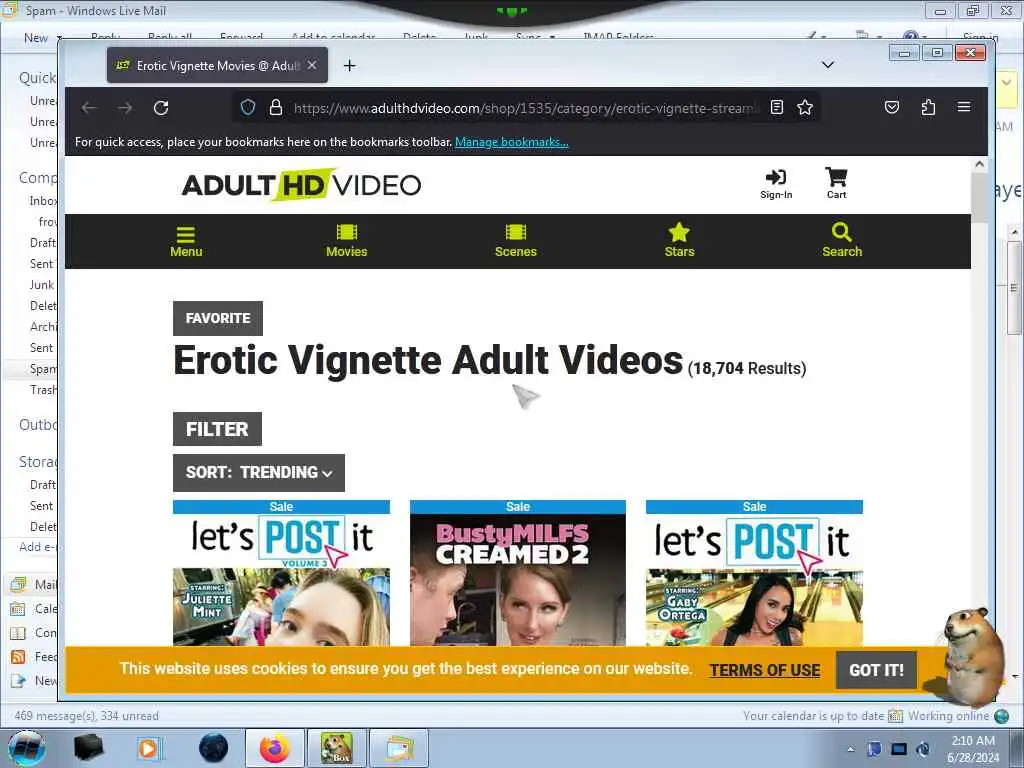Image resolution: width=1024 pixels, height=768 pixels.
Task: List all tabs dropdown arrow
Action: (827, 65)
